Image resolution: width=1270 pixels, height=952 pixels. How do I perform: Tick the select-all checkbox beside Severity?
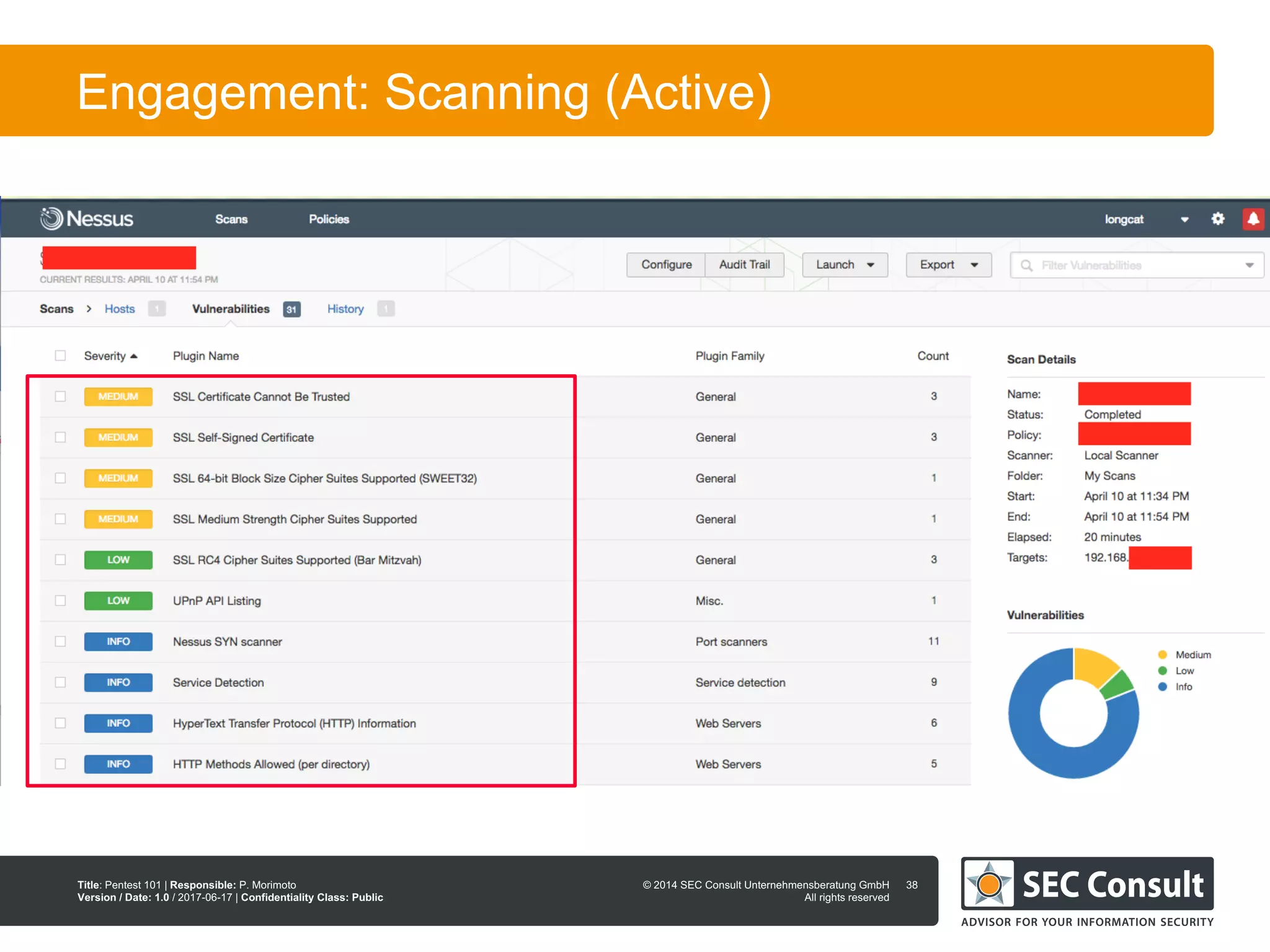pyautogui.click(x=60, y=356)
